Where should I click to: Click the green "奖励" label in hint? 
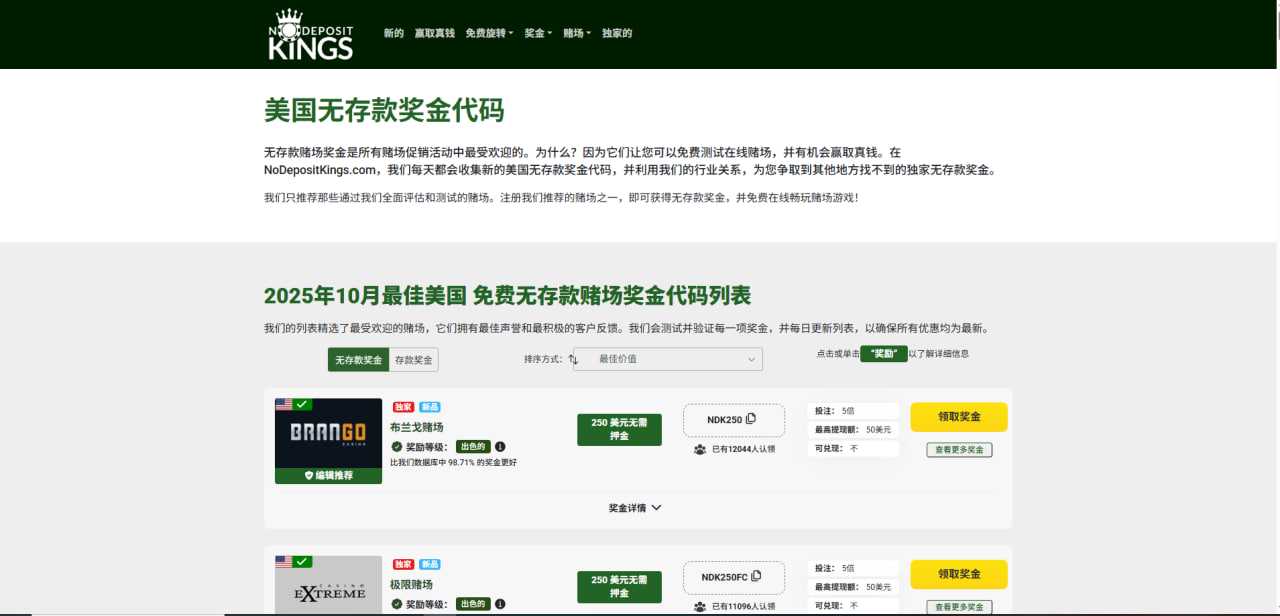pos(884,353)
